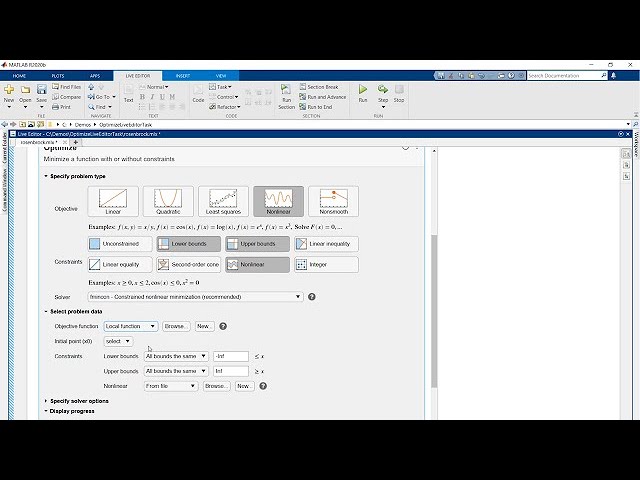Toggle Italic formatting

(x=152, y=97)
